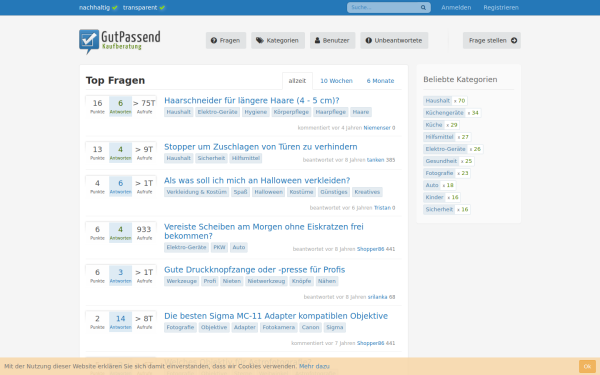Click the Verkleidung & Kostüm tag

pos(197,192)
